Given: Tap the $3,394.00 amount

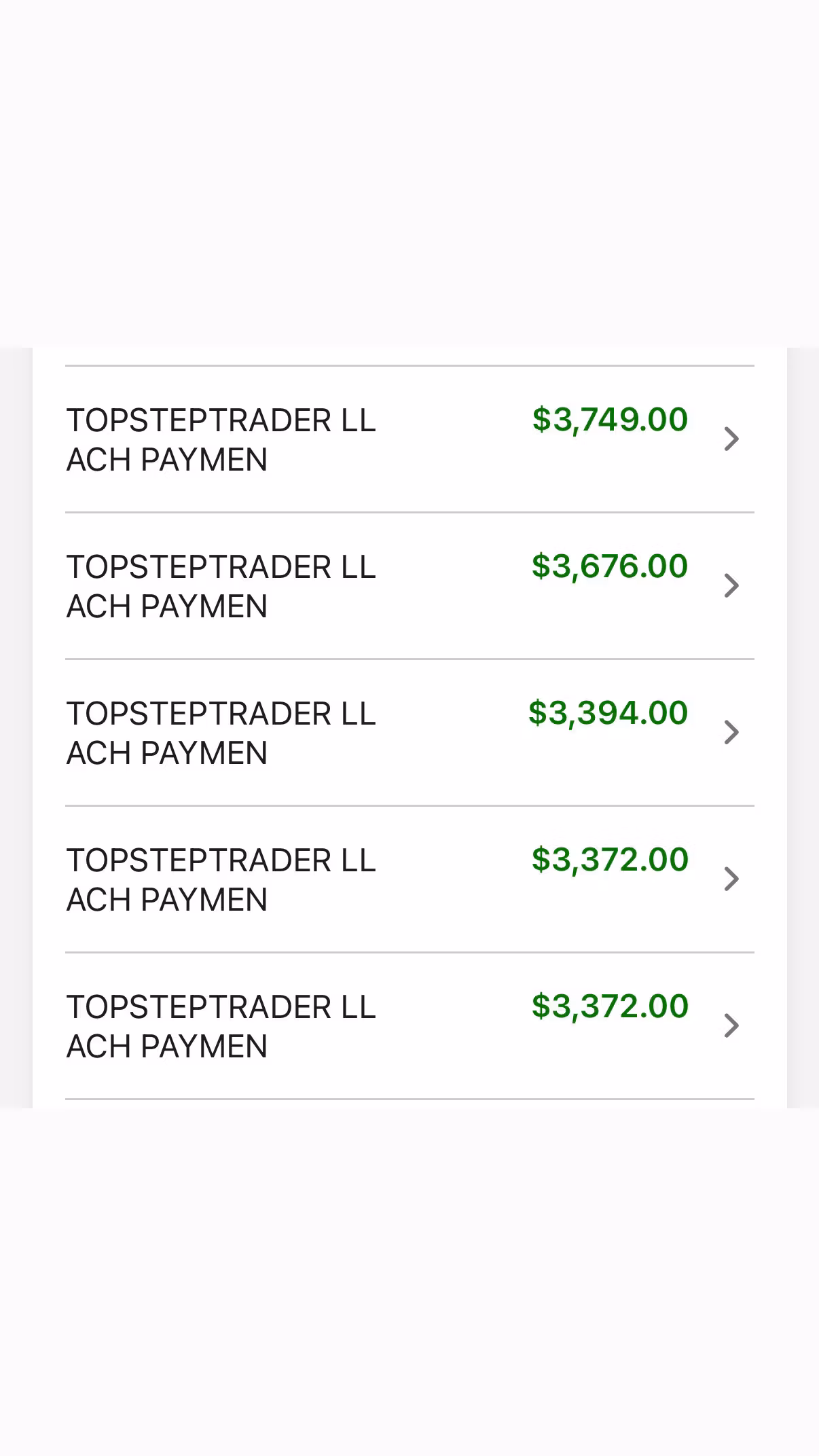Looking at the screenshot, I should (x=608, y=713).
